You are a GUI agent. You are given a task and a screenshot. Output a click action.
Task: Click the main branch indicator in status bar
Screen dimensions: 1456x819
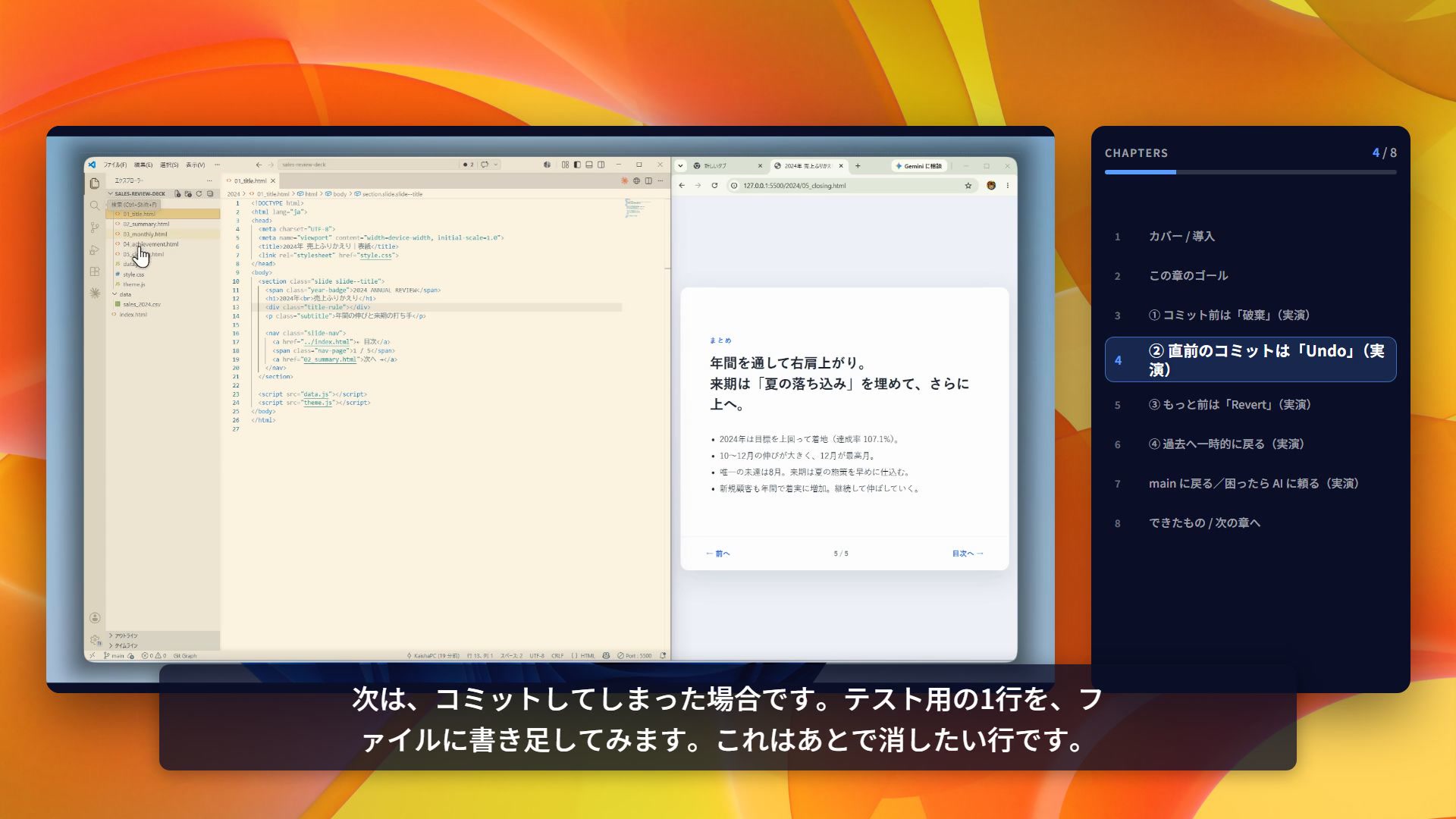pos(115,656)
